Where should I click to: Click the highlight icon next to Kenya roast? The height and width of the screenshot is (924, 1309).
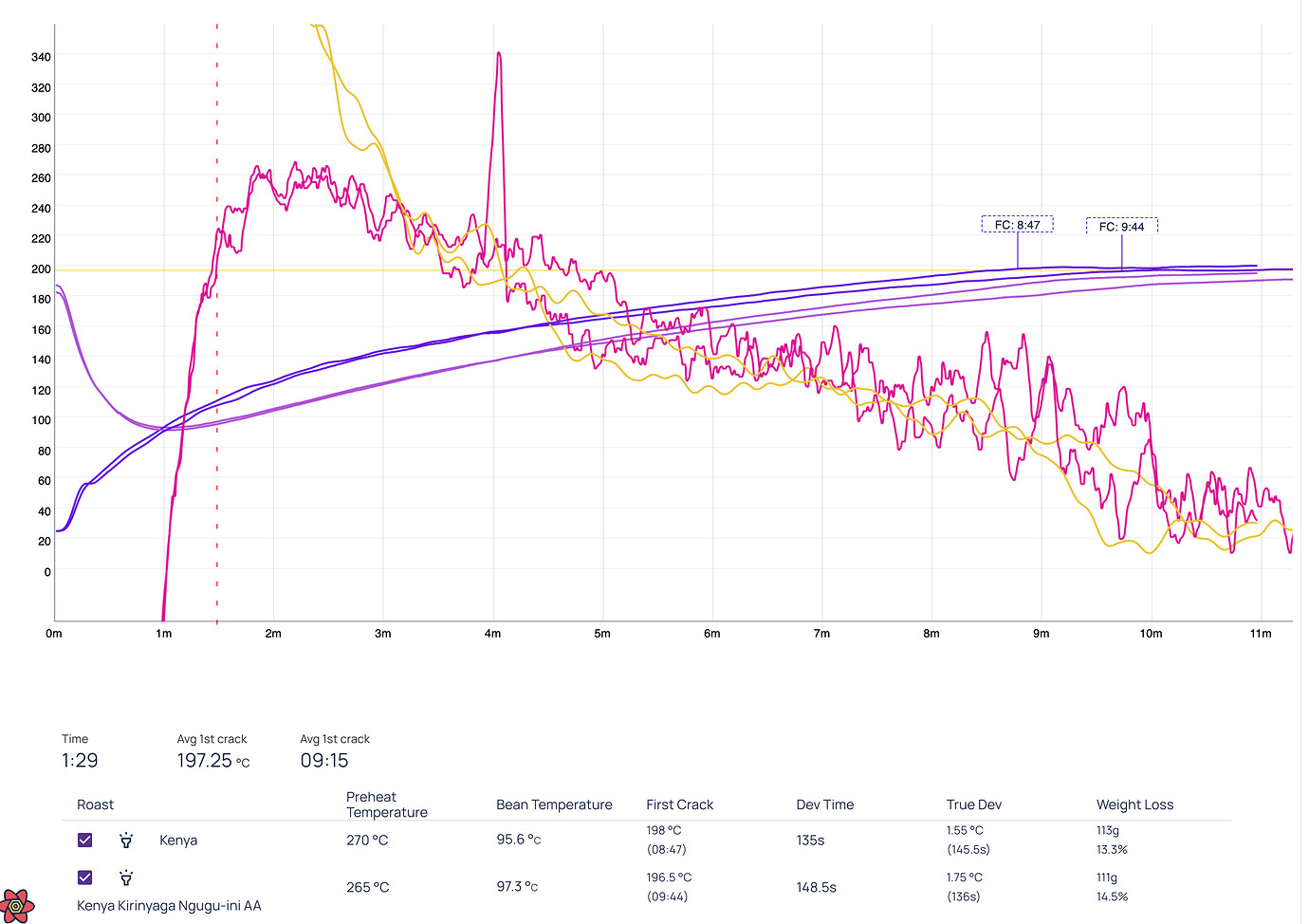coord(125,840)
